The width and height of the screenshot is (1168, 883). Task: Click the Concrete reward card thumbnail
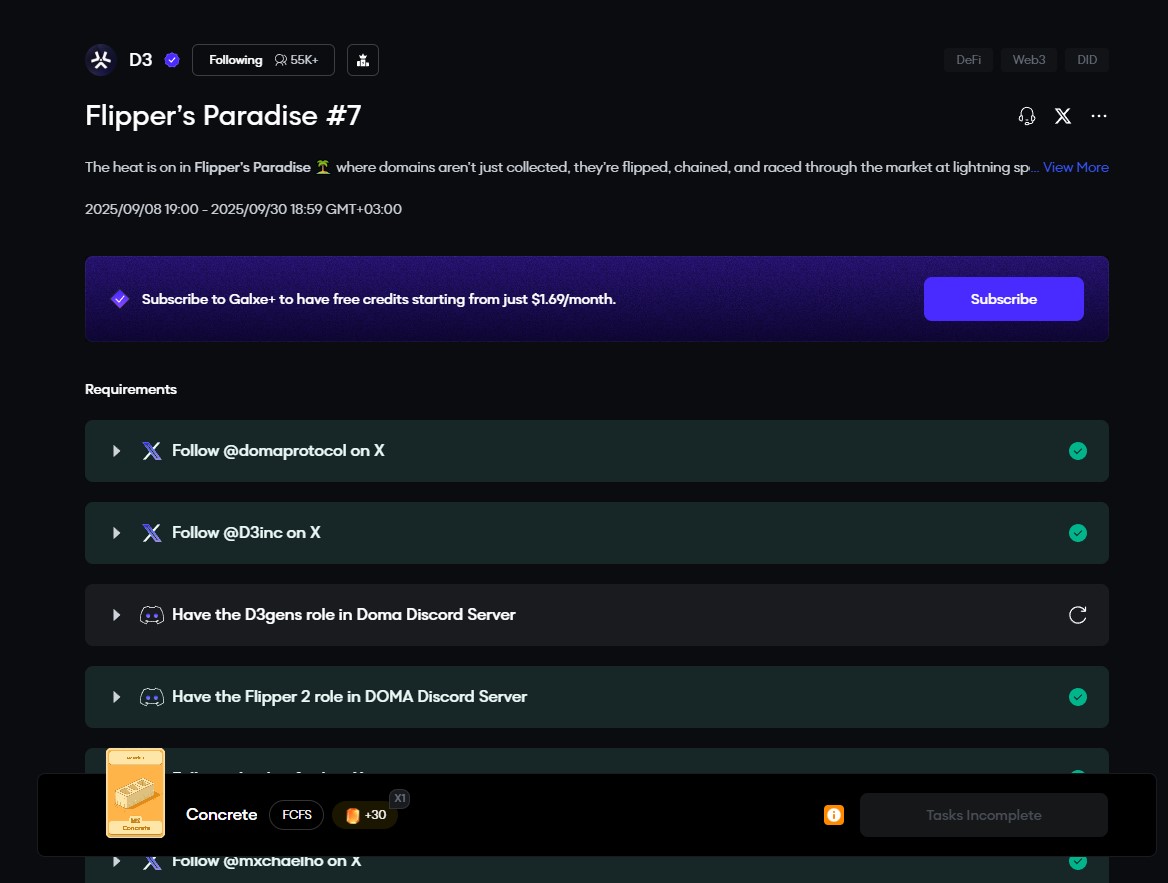click(x=135, y=793)
